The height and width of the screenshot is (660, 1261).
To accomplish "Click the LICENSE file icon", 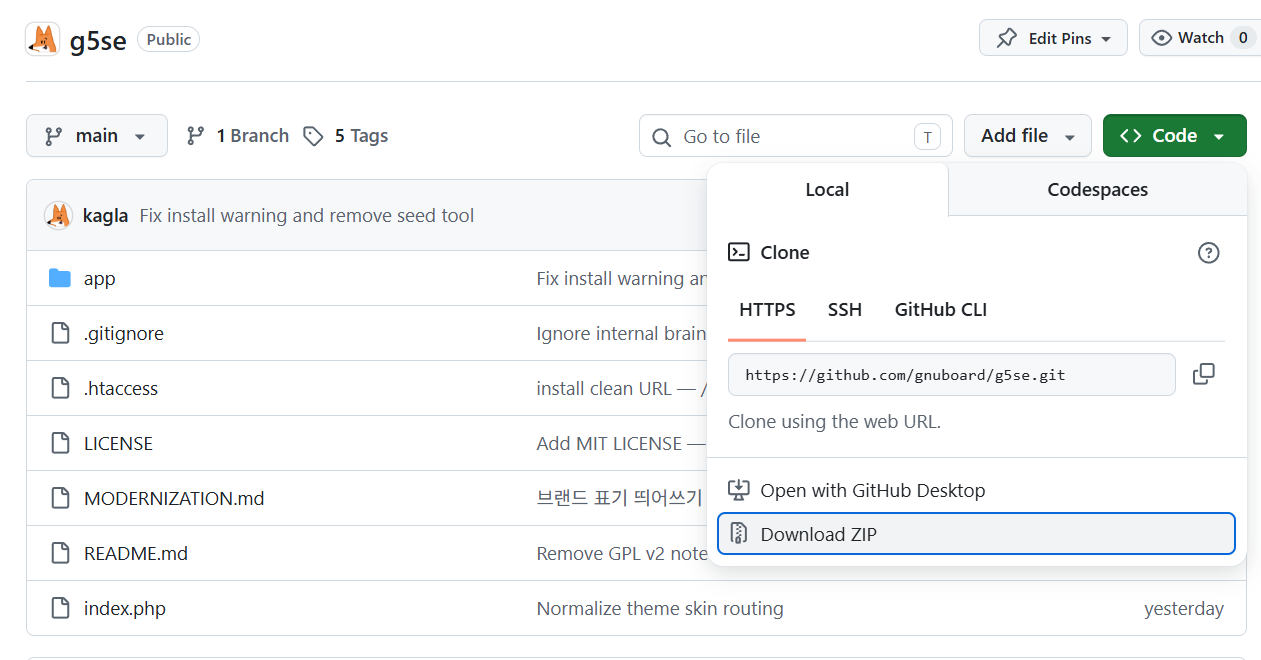I will 60,443.
